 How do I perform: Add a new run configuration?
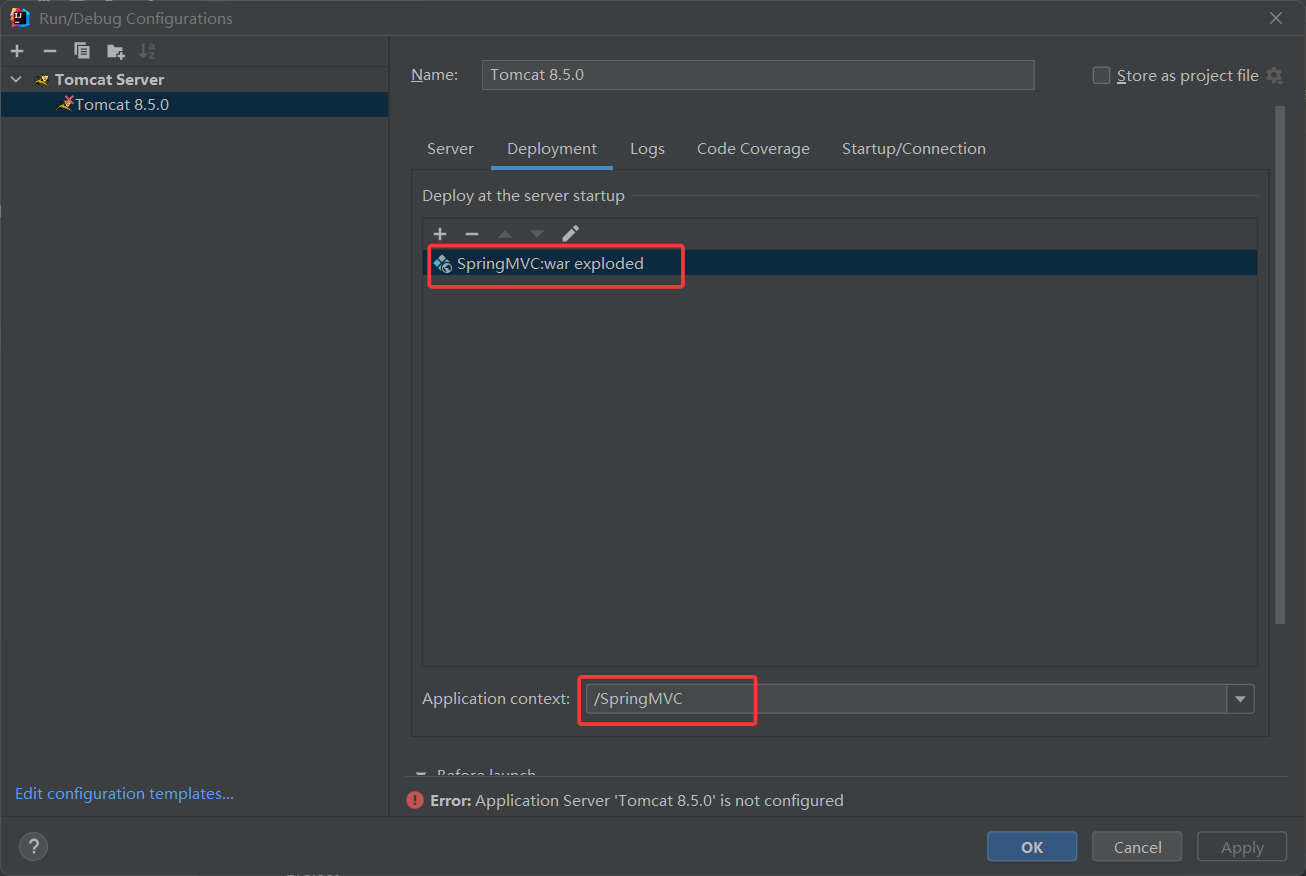tap(17, 51)
